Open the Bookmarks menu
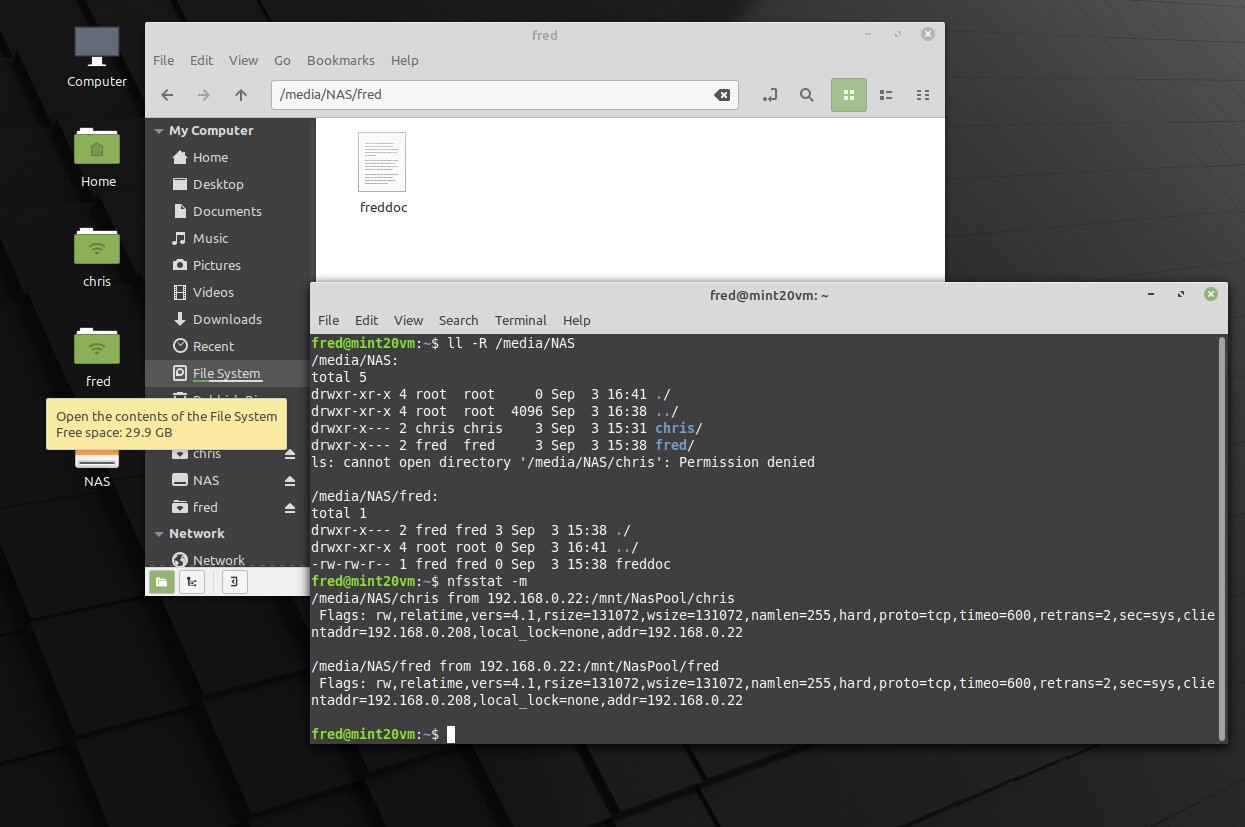The width and height of the screenshot is (1245, 827). 340,61
